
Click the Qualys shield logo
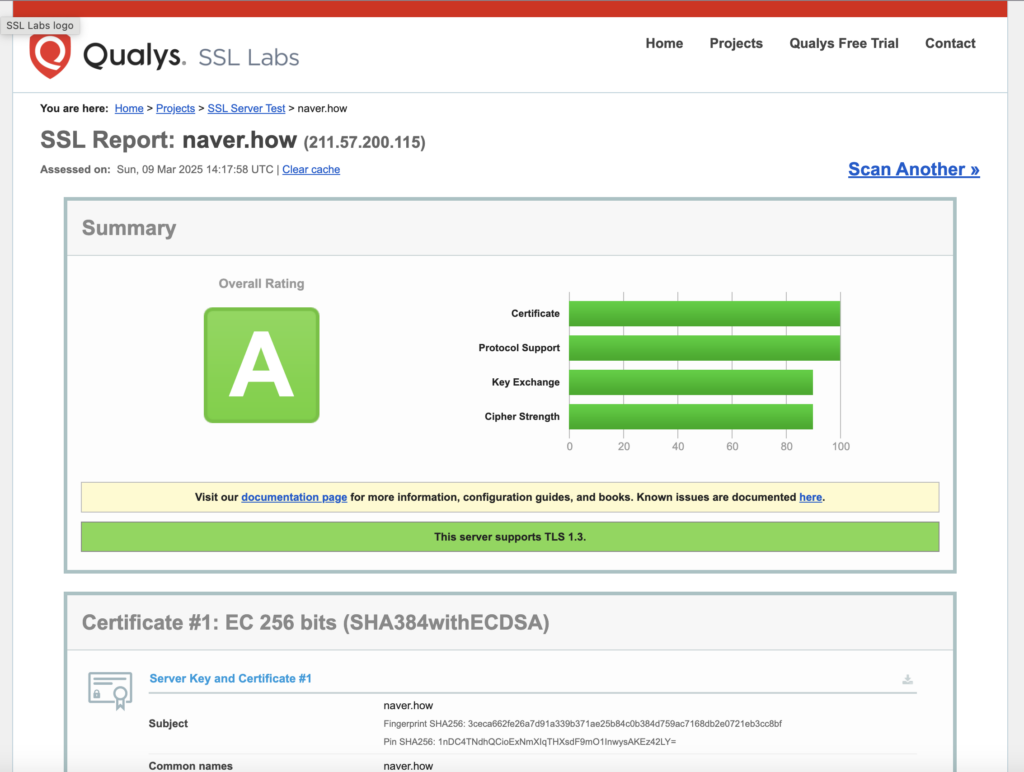[50, 57]
